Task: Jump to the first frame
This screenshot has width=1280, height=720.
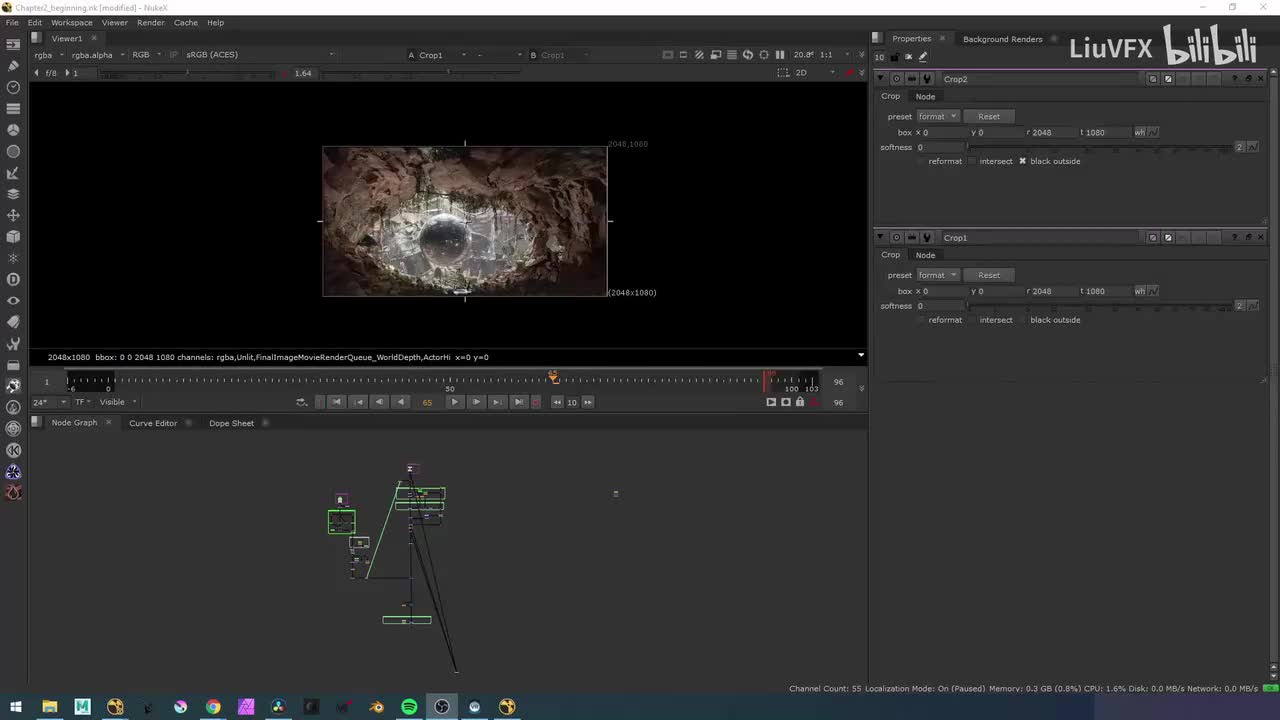Action: pos(336,402)
